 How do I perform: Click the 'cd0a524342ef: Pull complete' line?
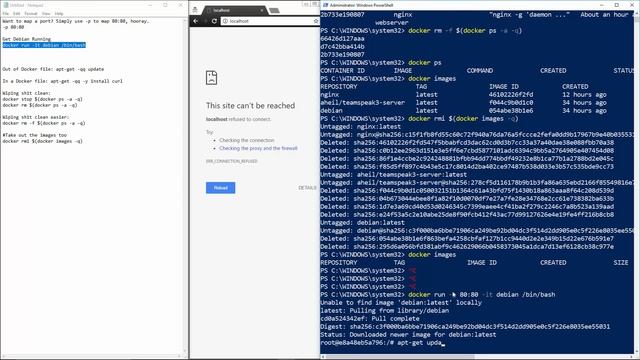click(x=370, y=318)
